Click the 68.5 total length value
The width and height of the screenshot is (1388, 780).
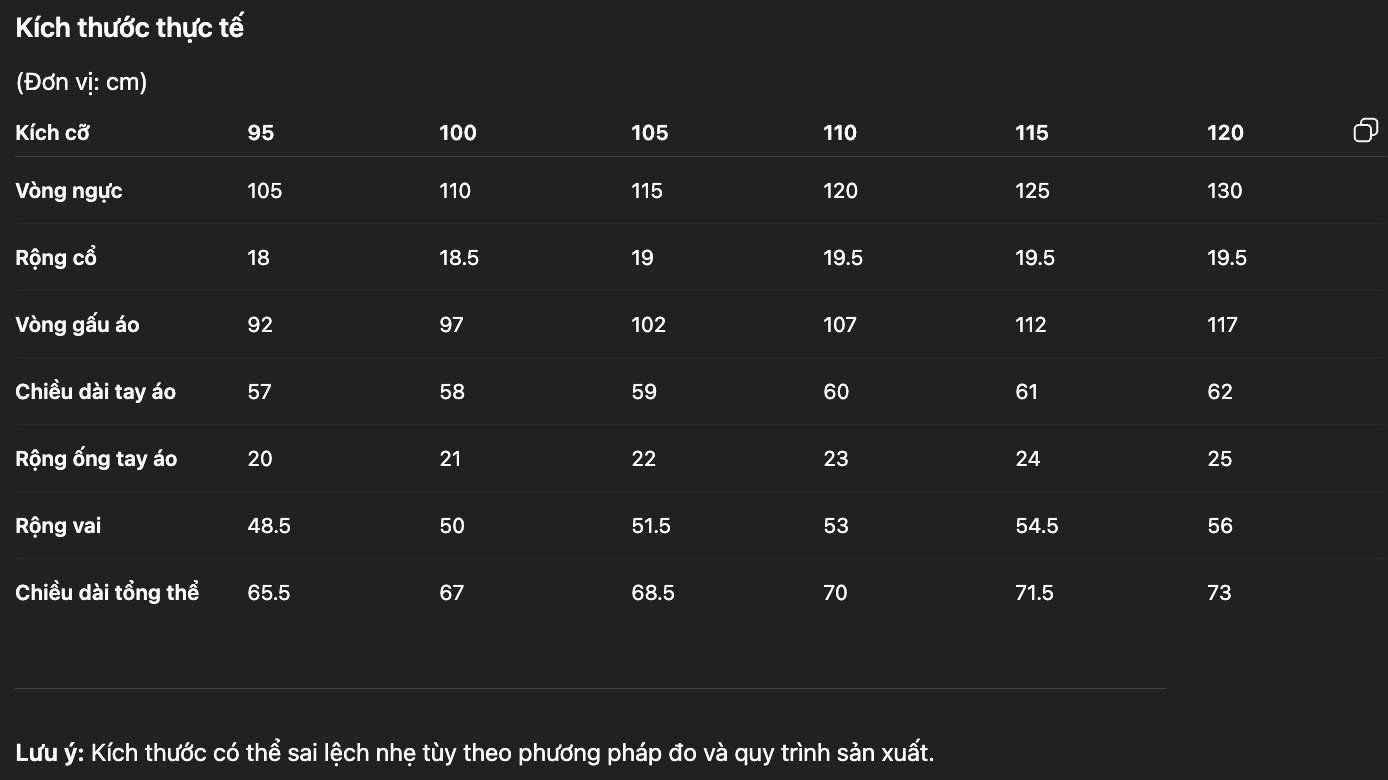pos(653,593)
